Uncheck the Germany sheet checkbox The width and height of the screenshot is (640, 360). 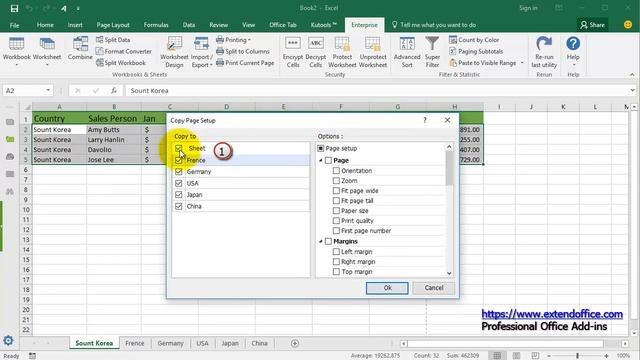pos(178,171)
